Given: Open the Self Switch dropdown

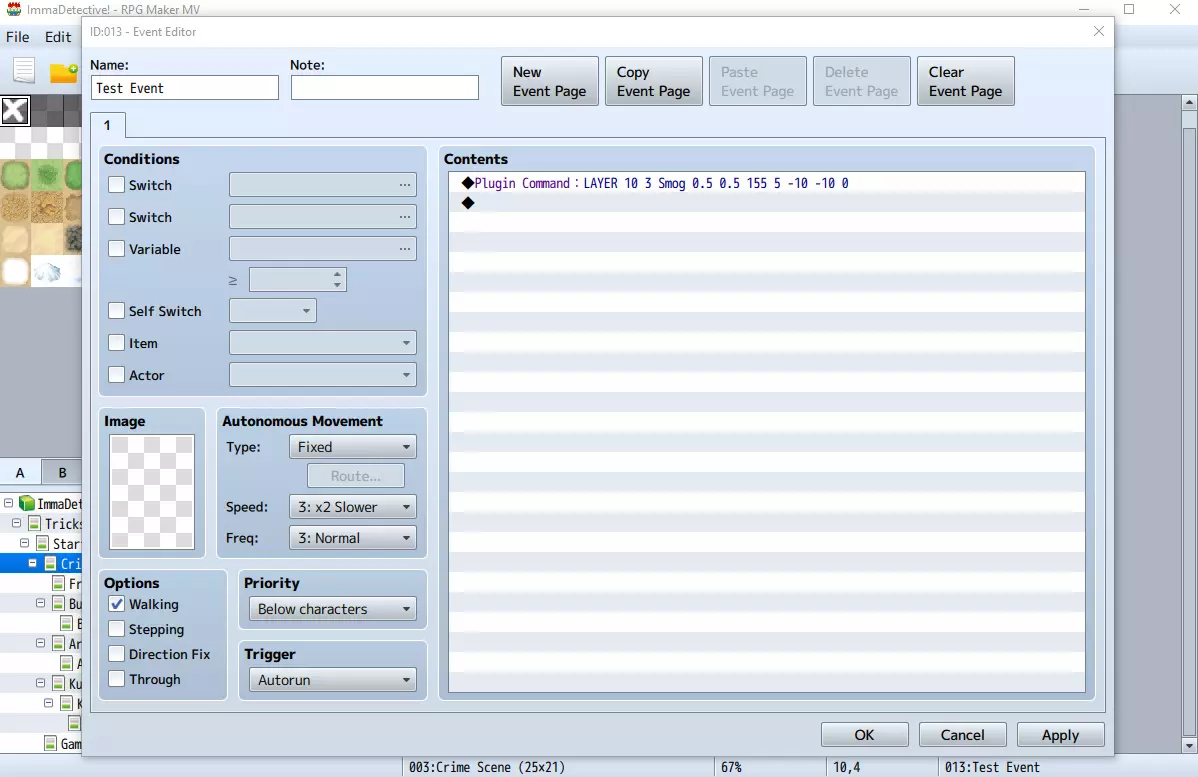Looking at the screenshot, I should 273,311.
